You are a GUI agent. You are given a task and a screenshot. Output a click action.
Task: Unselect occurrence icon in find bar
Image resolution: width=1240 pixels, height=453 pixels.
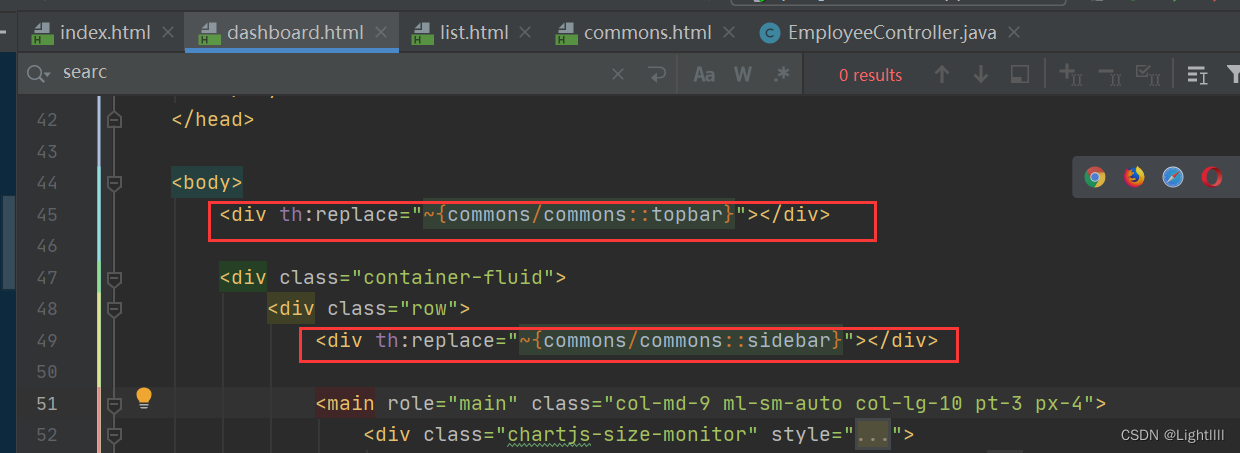coord(1109,74)
